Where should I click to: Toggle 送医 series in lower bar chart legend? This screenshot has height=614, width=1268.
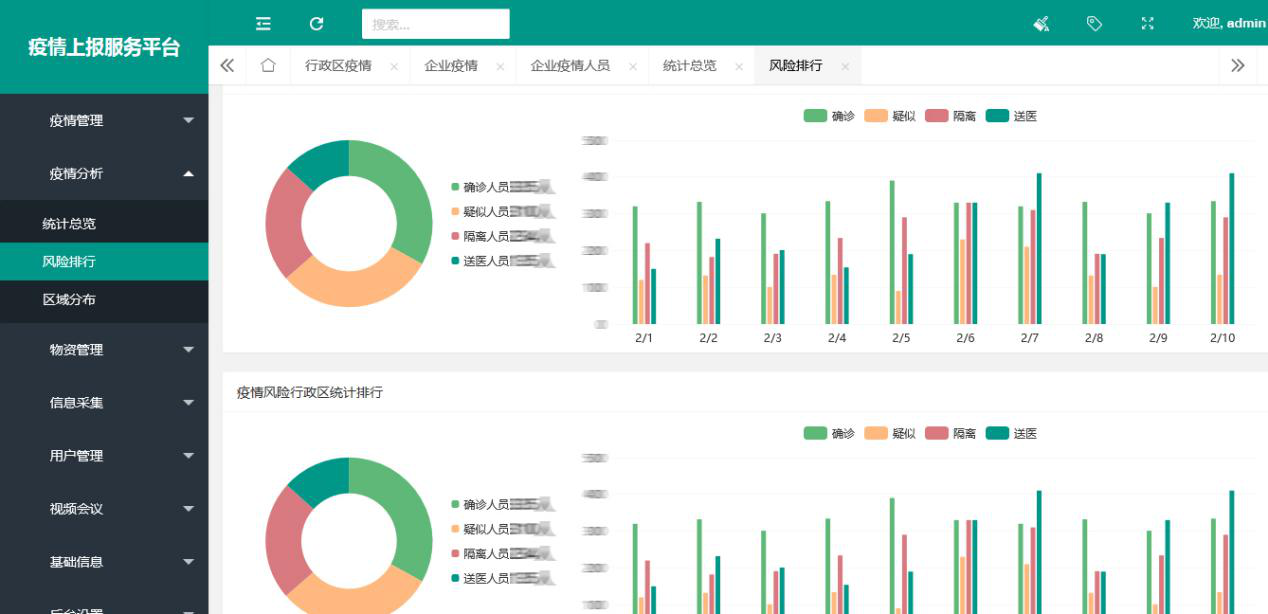(x=1012, y=433)
